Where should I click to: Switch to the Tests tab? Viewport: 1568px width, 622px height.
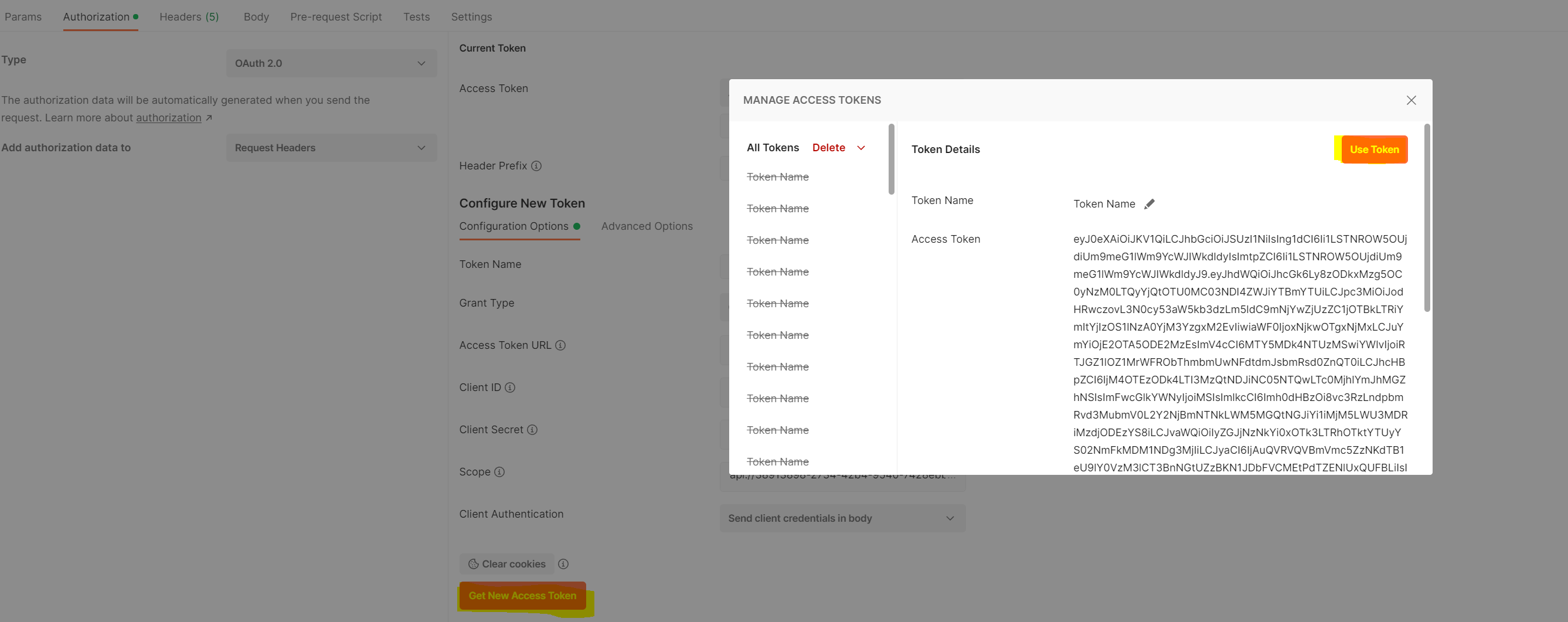416,16
